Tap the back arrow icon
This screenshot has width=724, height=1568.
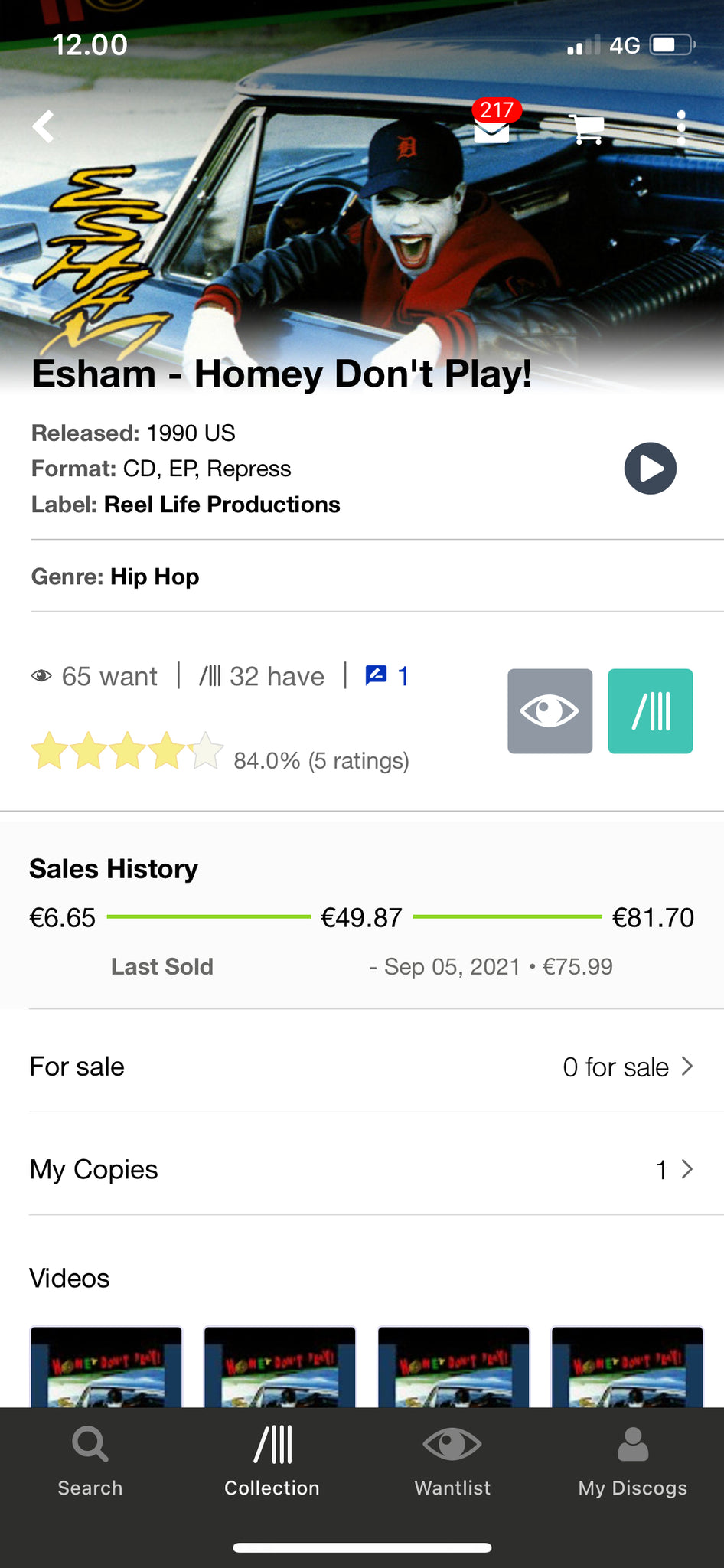(44, 126)
